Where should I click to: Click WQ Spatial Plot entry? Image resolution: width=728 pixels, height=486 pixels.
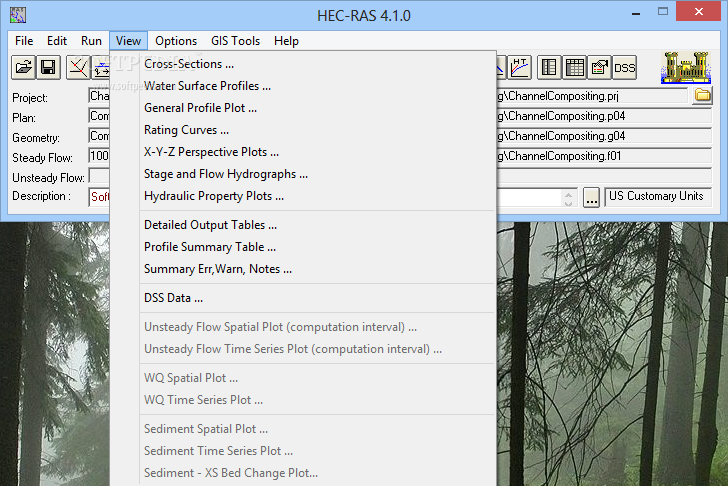click(x=303, y=378)
